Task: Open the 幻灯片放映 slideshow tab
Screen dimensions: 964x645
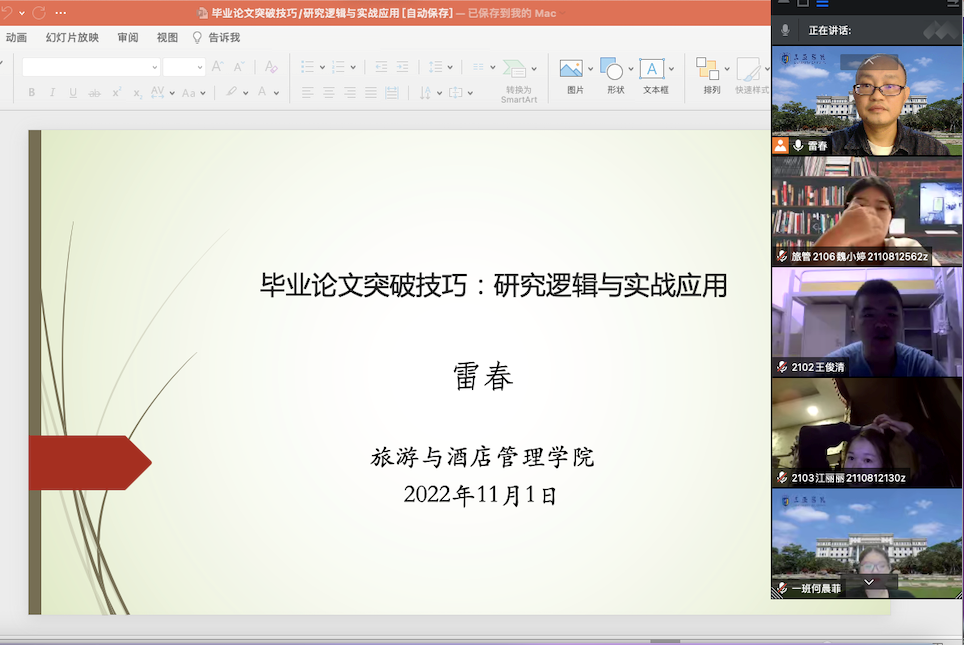Action: click(72, 38)
